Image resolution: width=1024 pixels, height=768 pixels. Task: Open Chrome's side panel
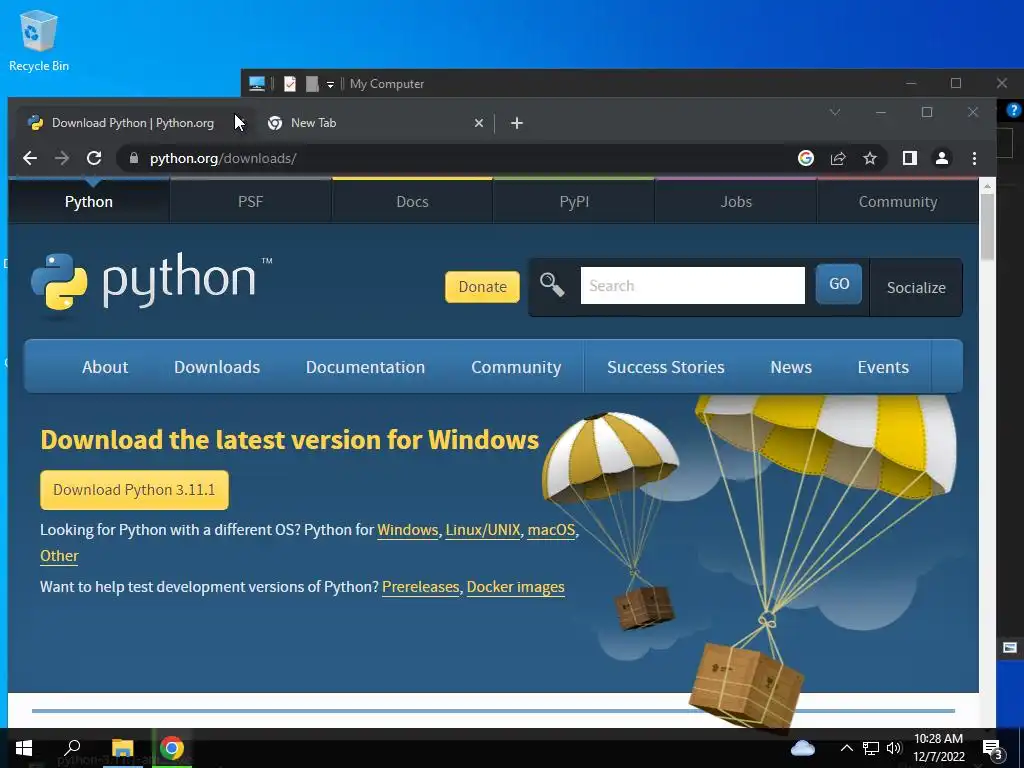[x=910, y=158]
